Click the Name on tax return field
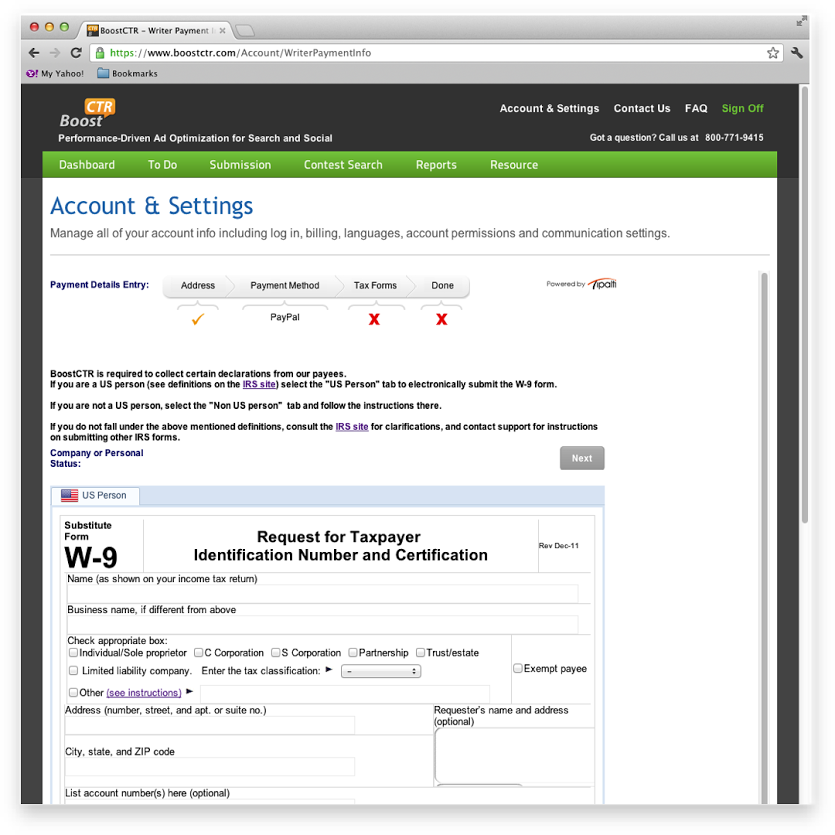Screen dimensions: 835x835 coord(323,593)
